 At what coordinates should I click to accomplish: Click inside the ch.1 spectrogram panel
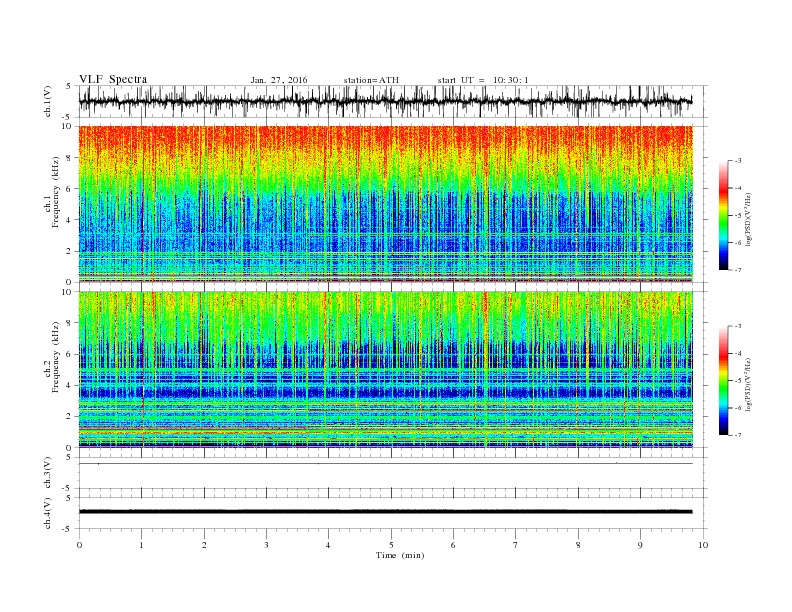[385, 204]
